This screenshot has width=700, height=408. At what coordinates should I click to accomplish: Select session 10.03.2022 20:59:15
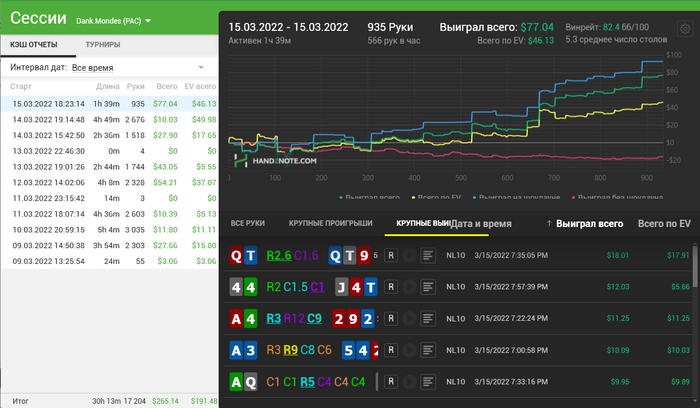point(109,230)
